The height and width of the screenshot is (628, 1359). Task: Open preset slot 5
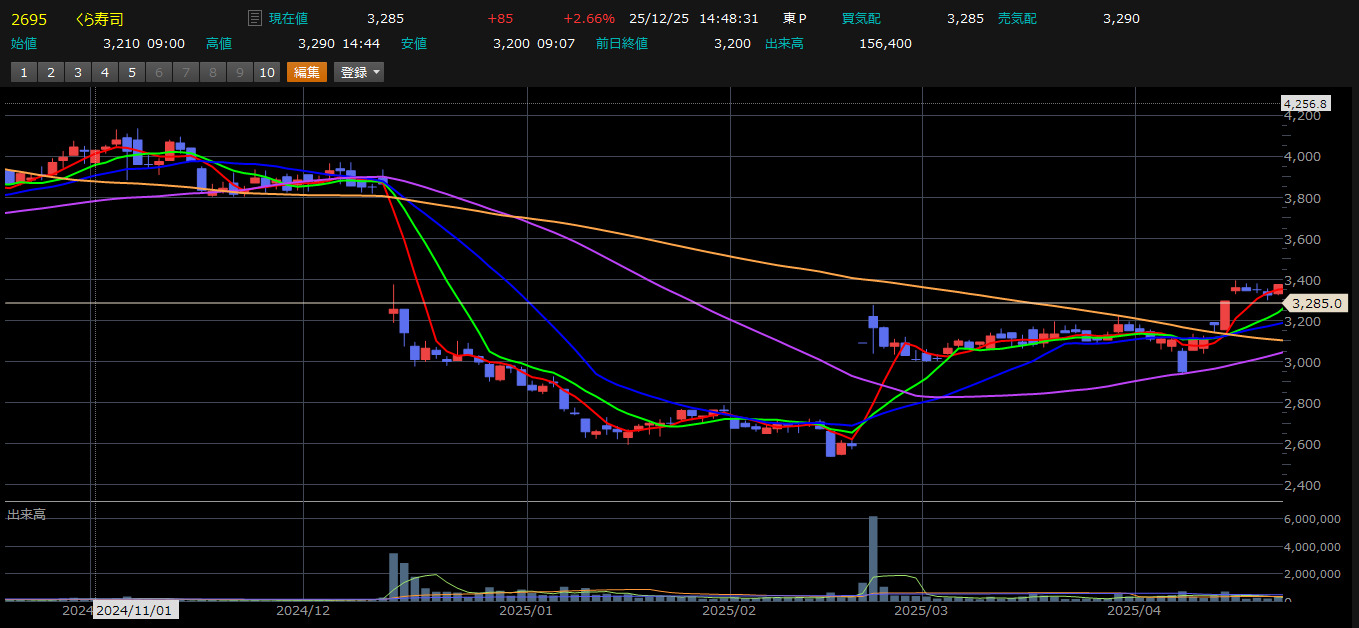click(x=131, y=72)
